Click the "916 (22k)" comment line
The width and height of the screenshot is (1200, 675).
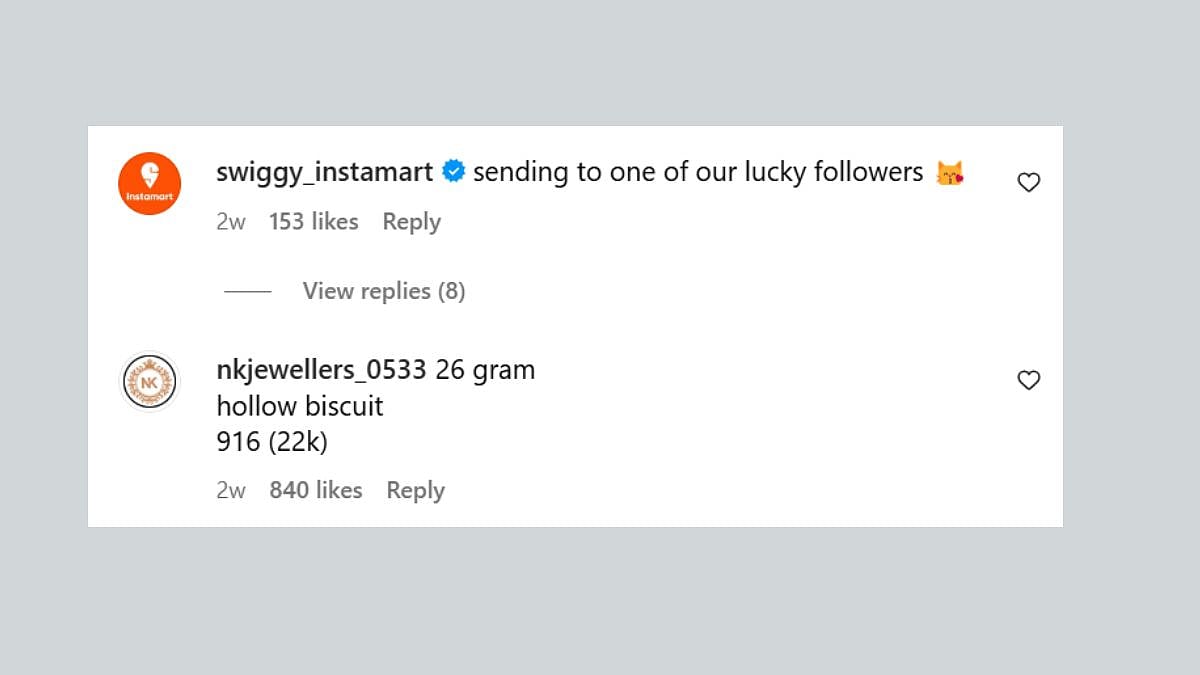click(272, 442)
